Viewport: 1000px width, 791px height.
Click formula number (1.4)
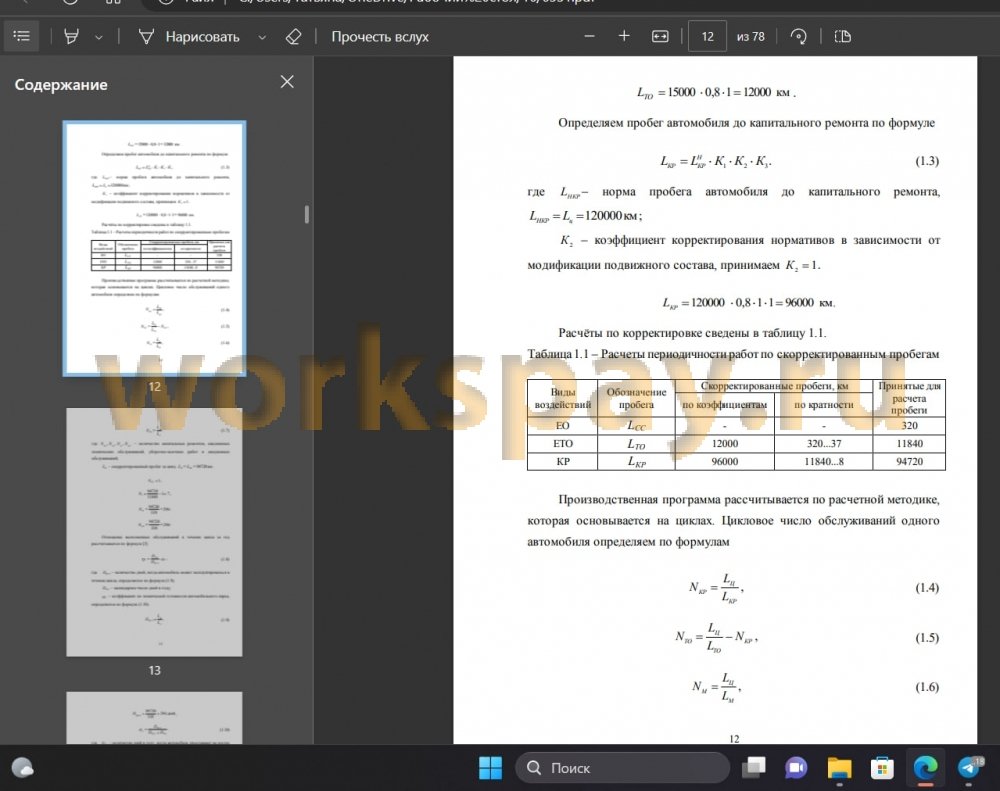point(927,588)
